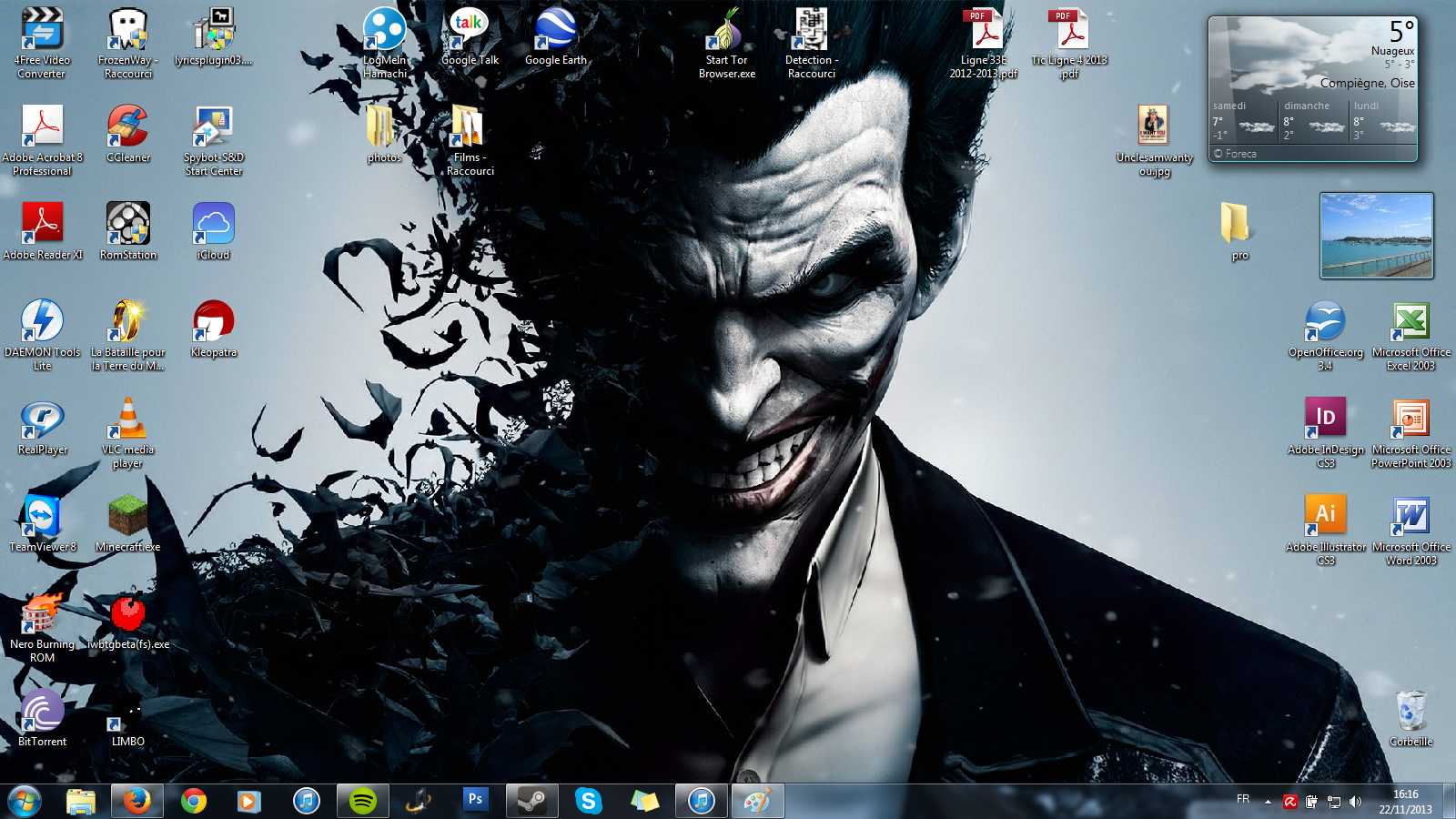Select the Detection - Raccourci shortcut

pos(812,43)
